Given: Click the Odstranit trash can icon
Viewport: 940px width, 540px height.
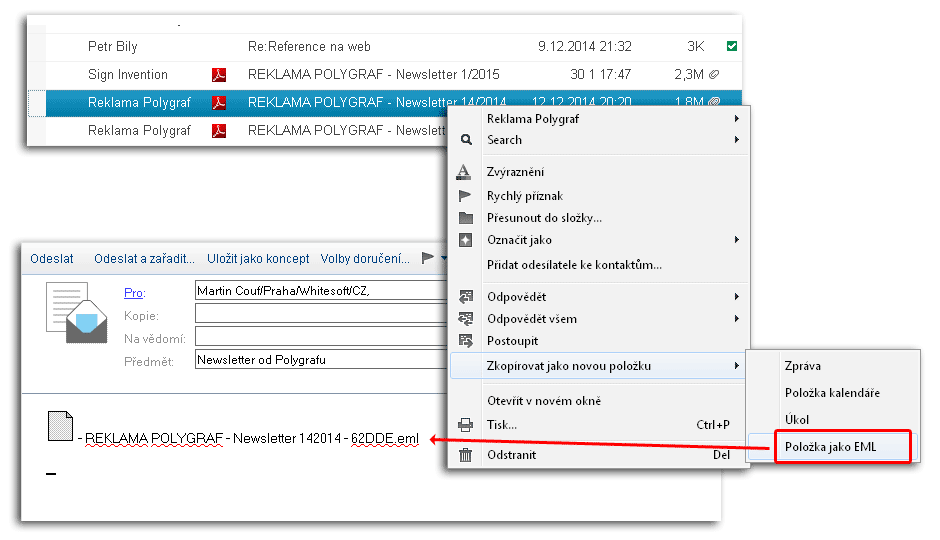Looking at the screenshot, I should [x=465, y=455].
